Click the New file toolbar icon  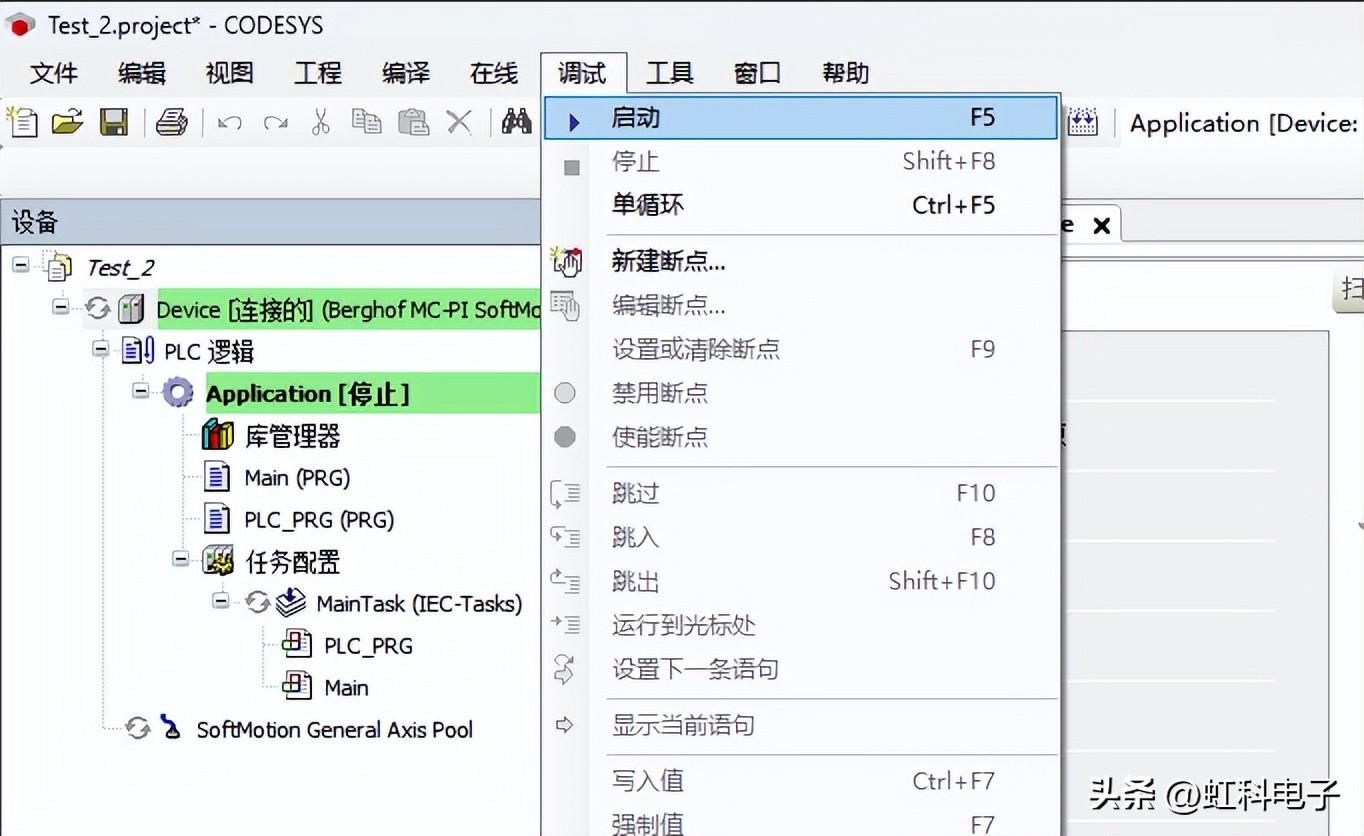click(x=22, y=122)
